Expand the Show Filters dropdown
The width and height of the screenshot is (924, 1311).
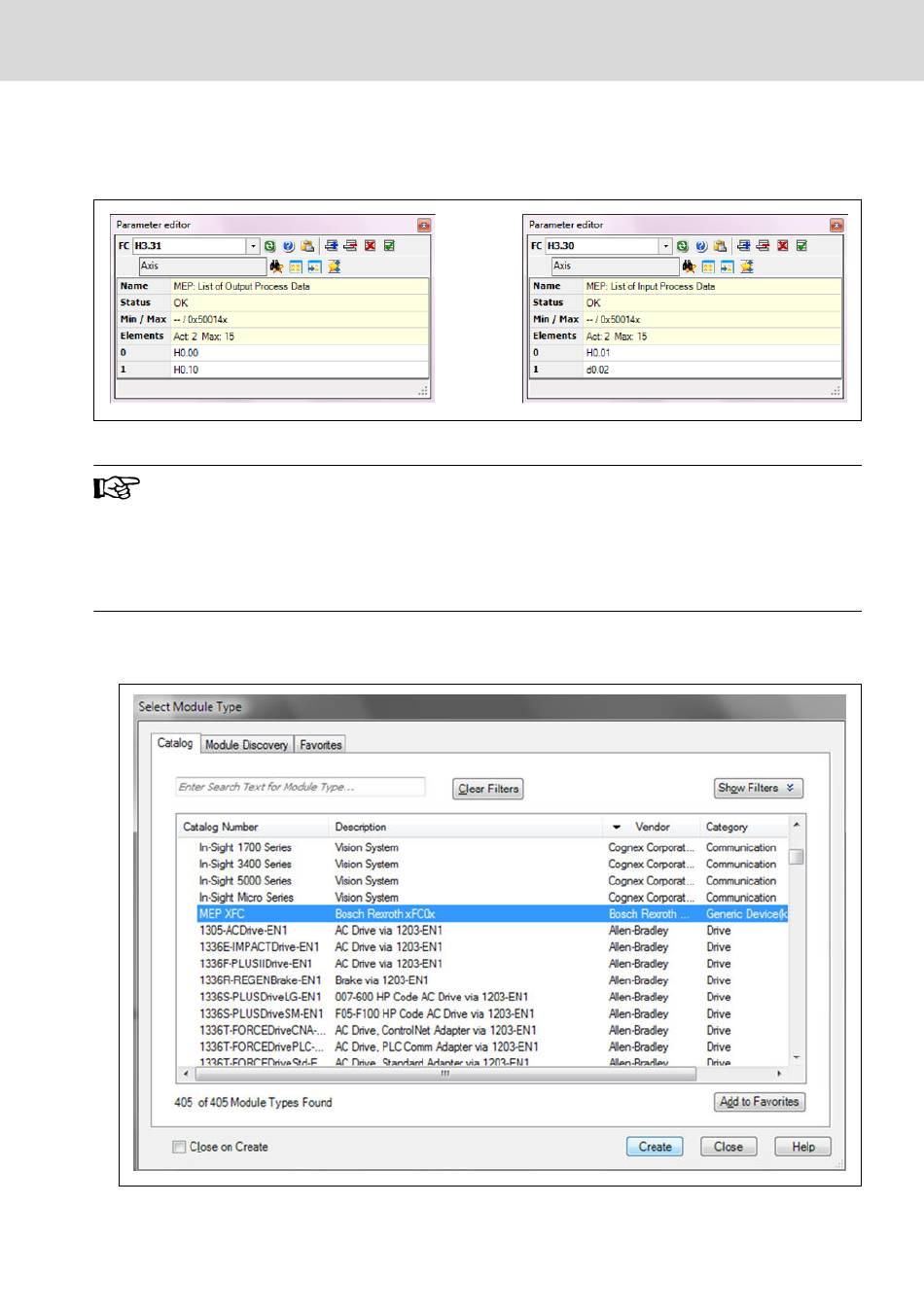(759, 789)
